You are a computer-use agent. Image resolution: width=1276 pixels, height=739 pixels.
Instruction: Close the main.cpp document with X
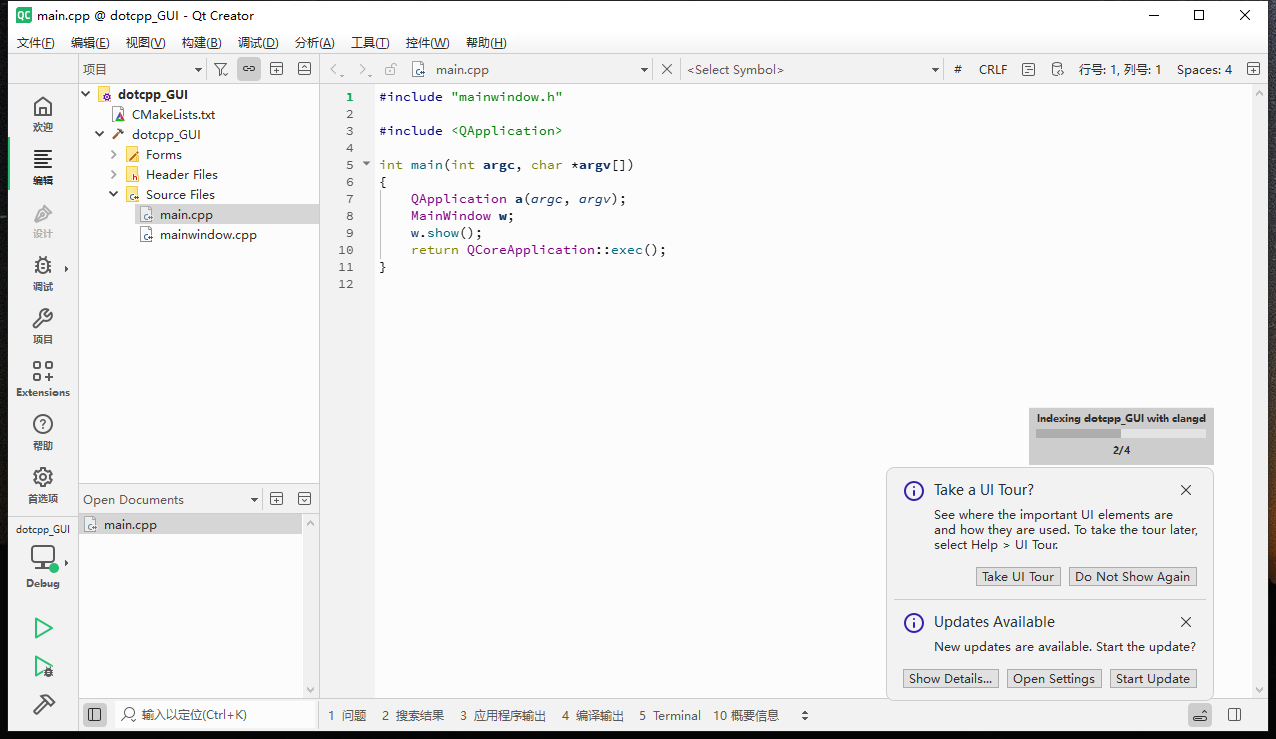(667, 69)
